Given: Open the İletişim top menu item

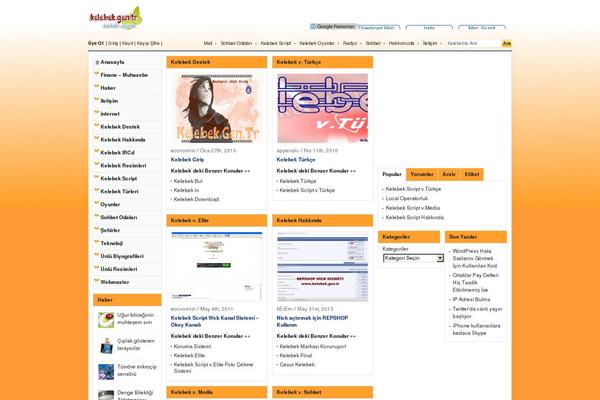Looking at the screenshot, I should [x=430, y=43].
